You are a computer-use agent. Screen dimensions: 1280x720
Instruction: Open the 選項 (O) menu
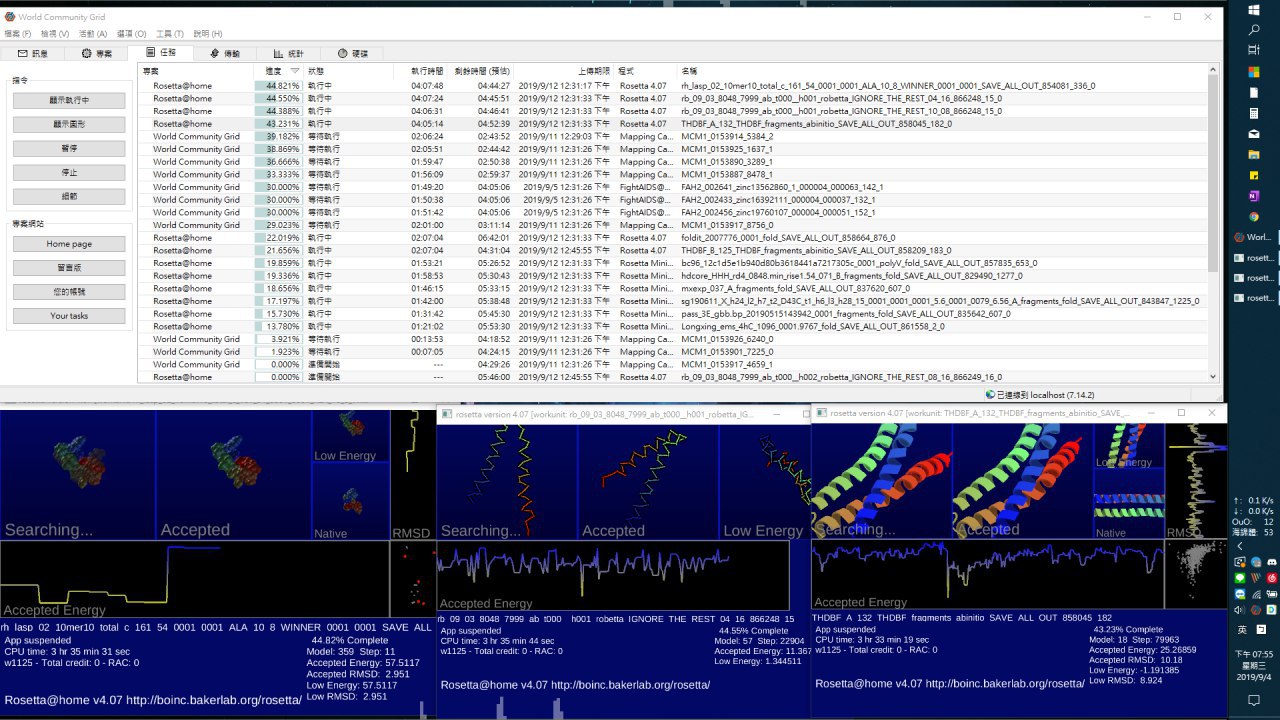click(x=132, y=34)
